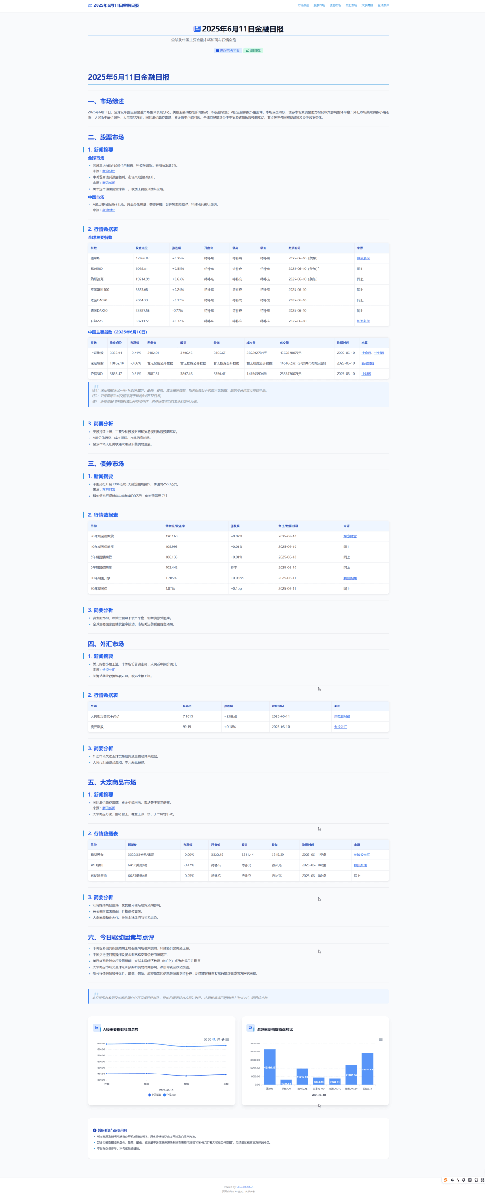This screenshot has width=485, height=1200.
Task: Click the '一、市场综述' section heading
Action: (105, 101)
